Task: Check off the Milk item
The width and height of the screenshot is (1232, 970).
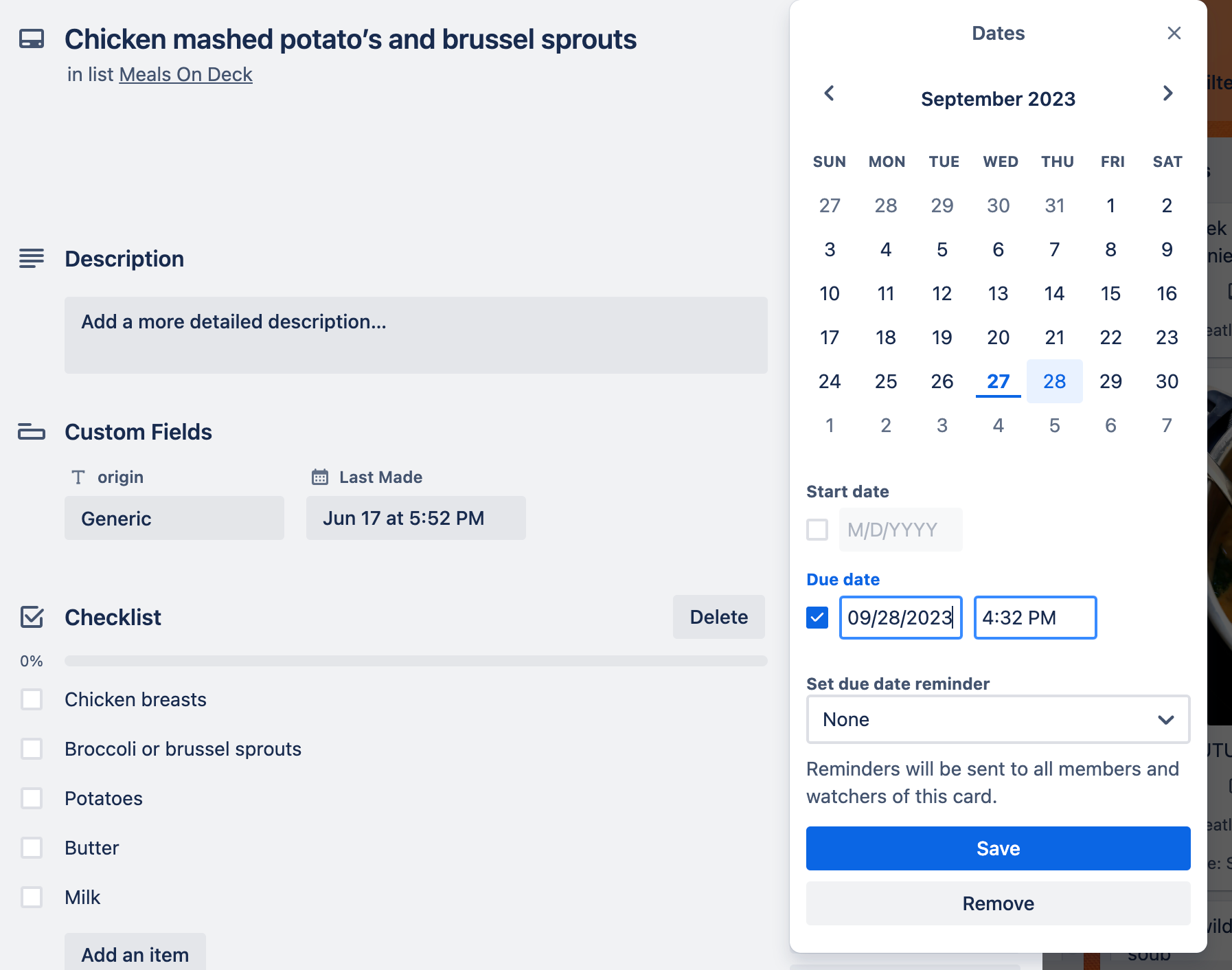Action: pyautogui.click(x=32, y=897)
